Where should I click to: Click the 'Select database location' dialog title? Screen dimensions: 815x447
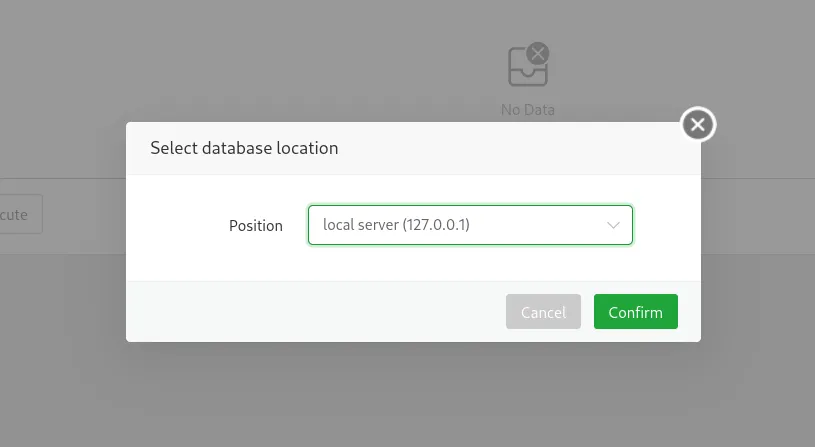click(x=244, y=148)
